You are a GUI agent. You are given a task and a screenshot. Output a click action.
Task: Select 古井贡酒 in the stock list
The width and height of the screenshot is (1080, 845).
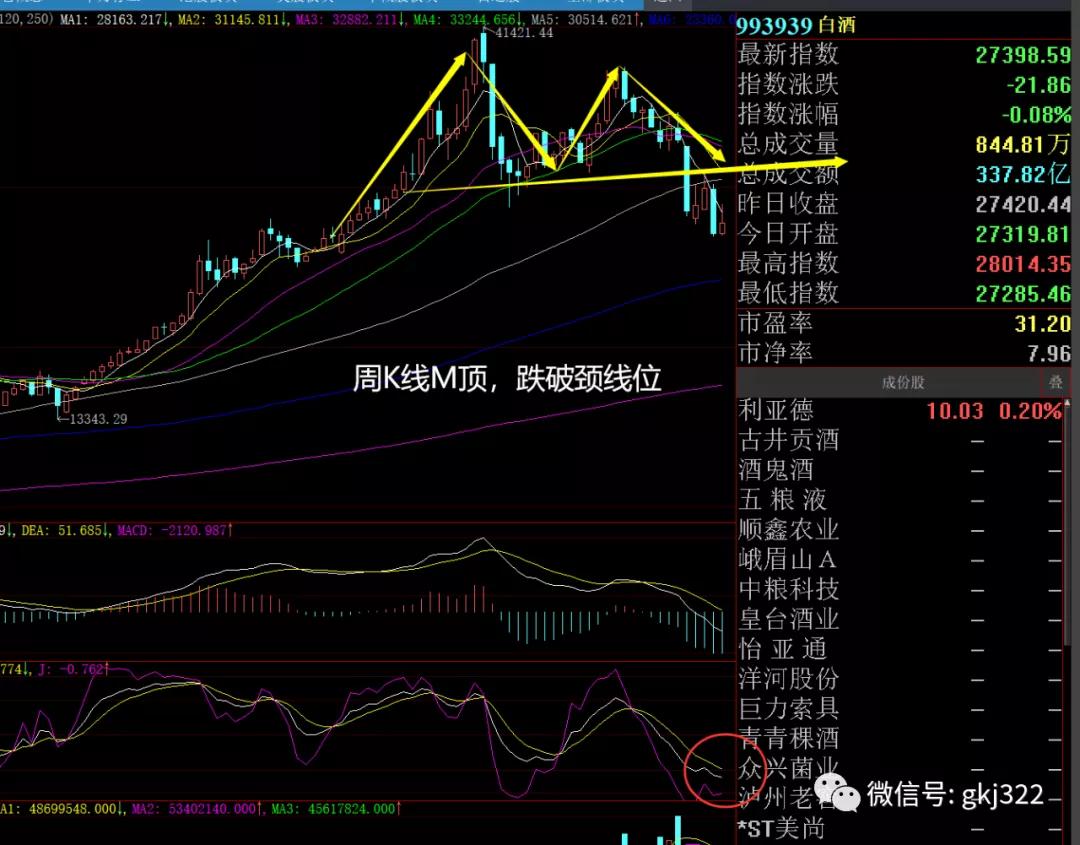[789, 440]
